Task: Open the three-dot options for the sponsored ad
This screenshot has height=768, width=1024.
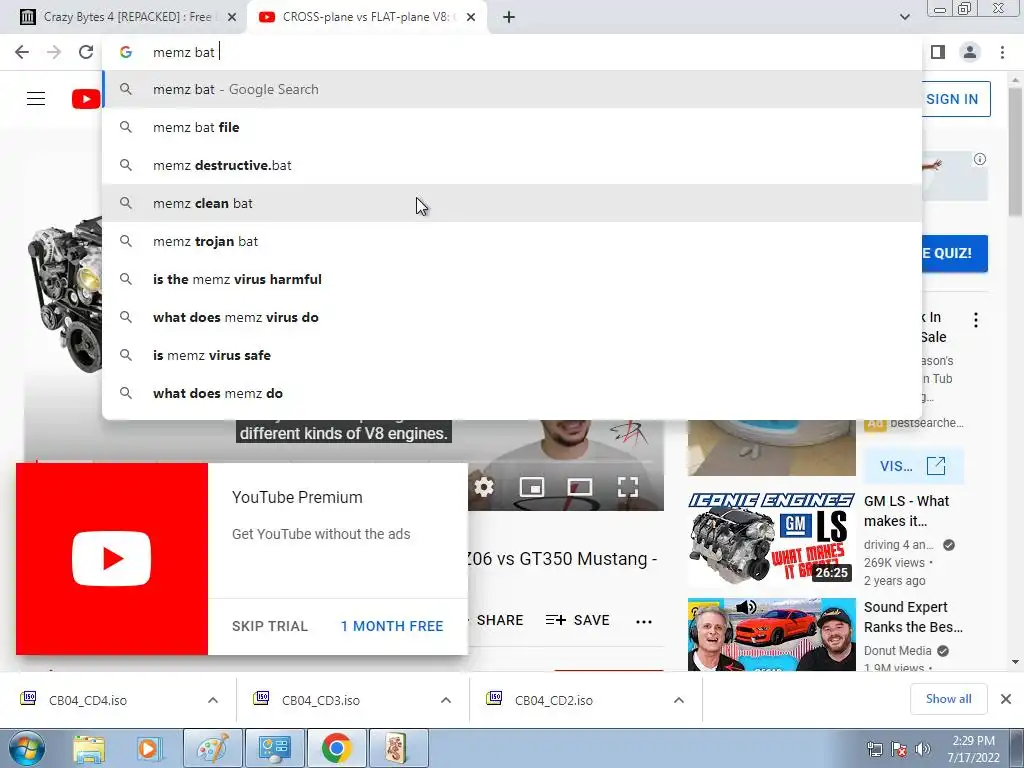Action: point(976,320)
